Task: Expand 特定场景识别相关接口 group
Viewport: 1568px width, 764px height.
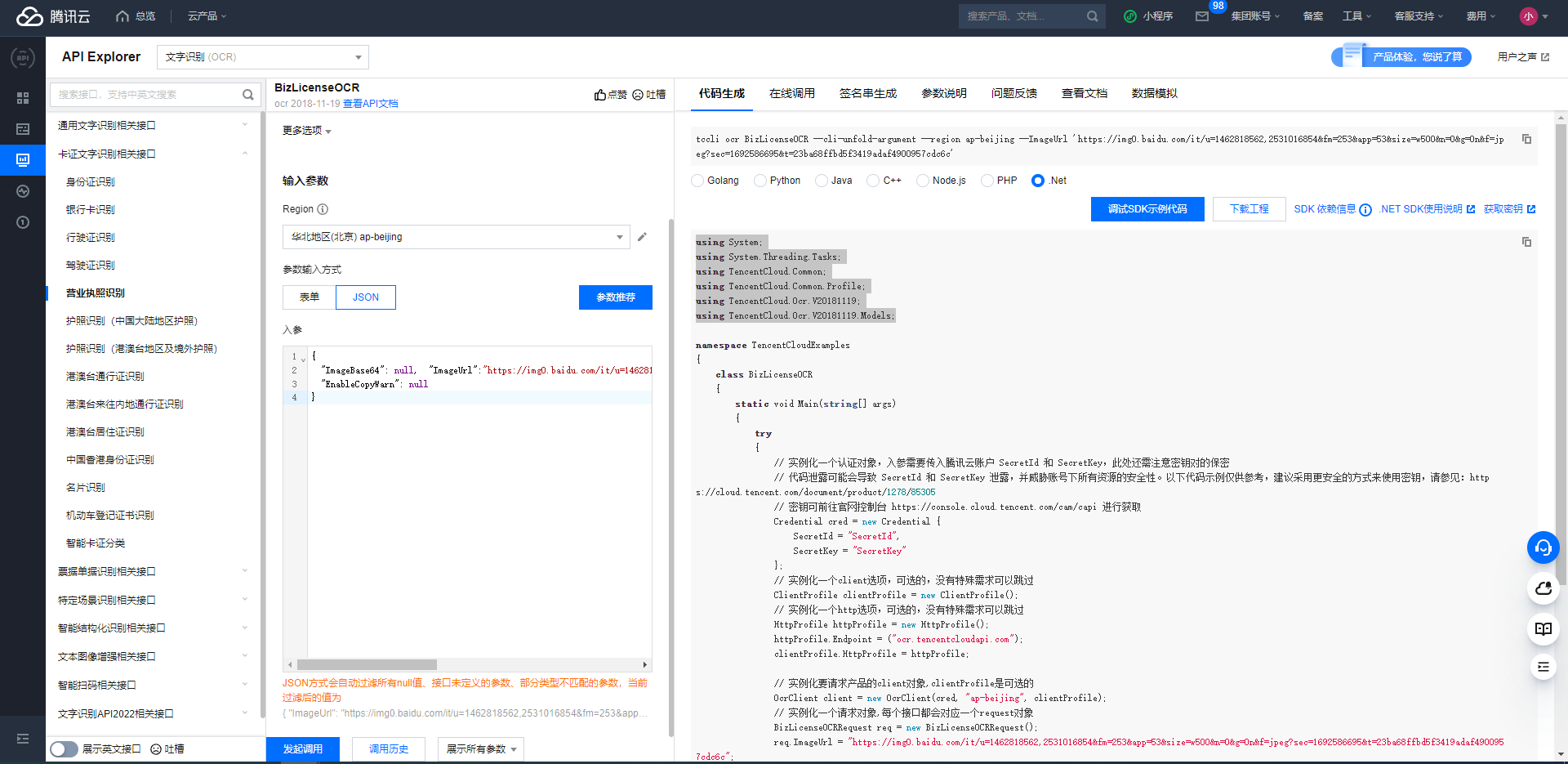Action: point(153,600)
